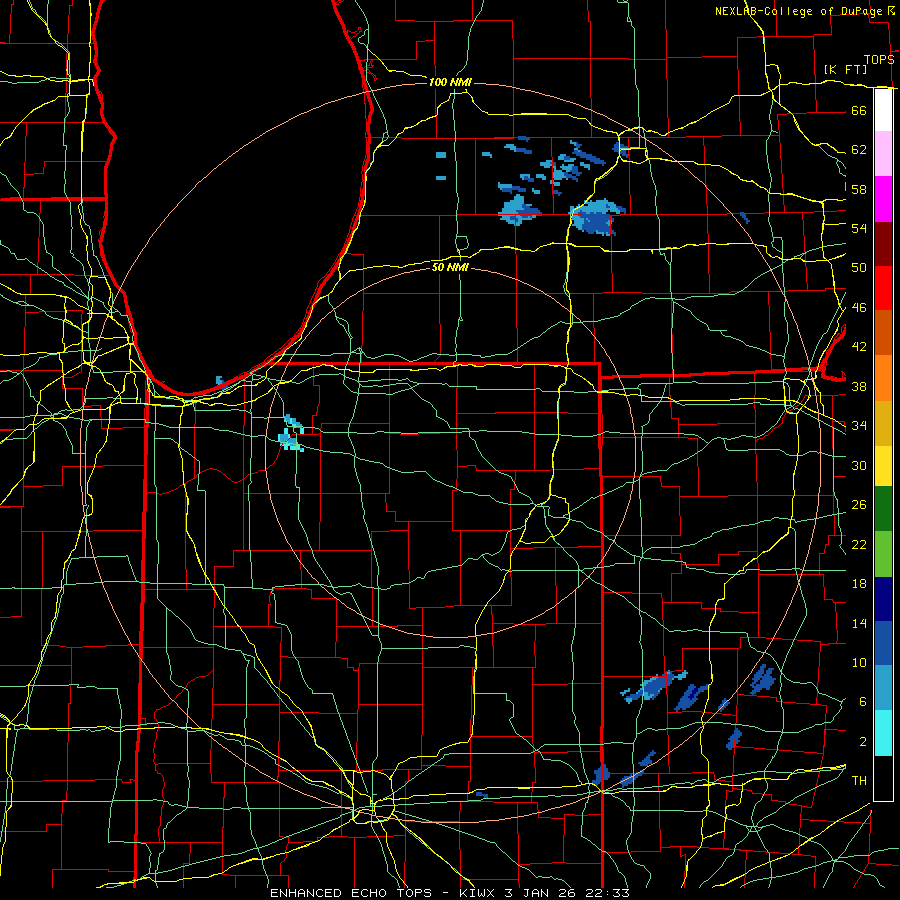Click the 46 legend value

point(859,308)
